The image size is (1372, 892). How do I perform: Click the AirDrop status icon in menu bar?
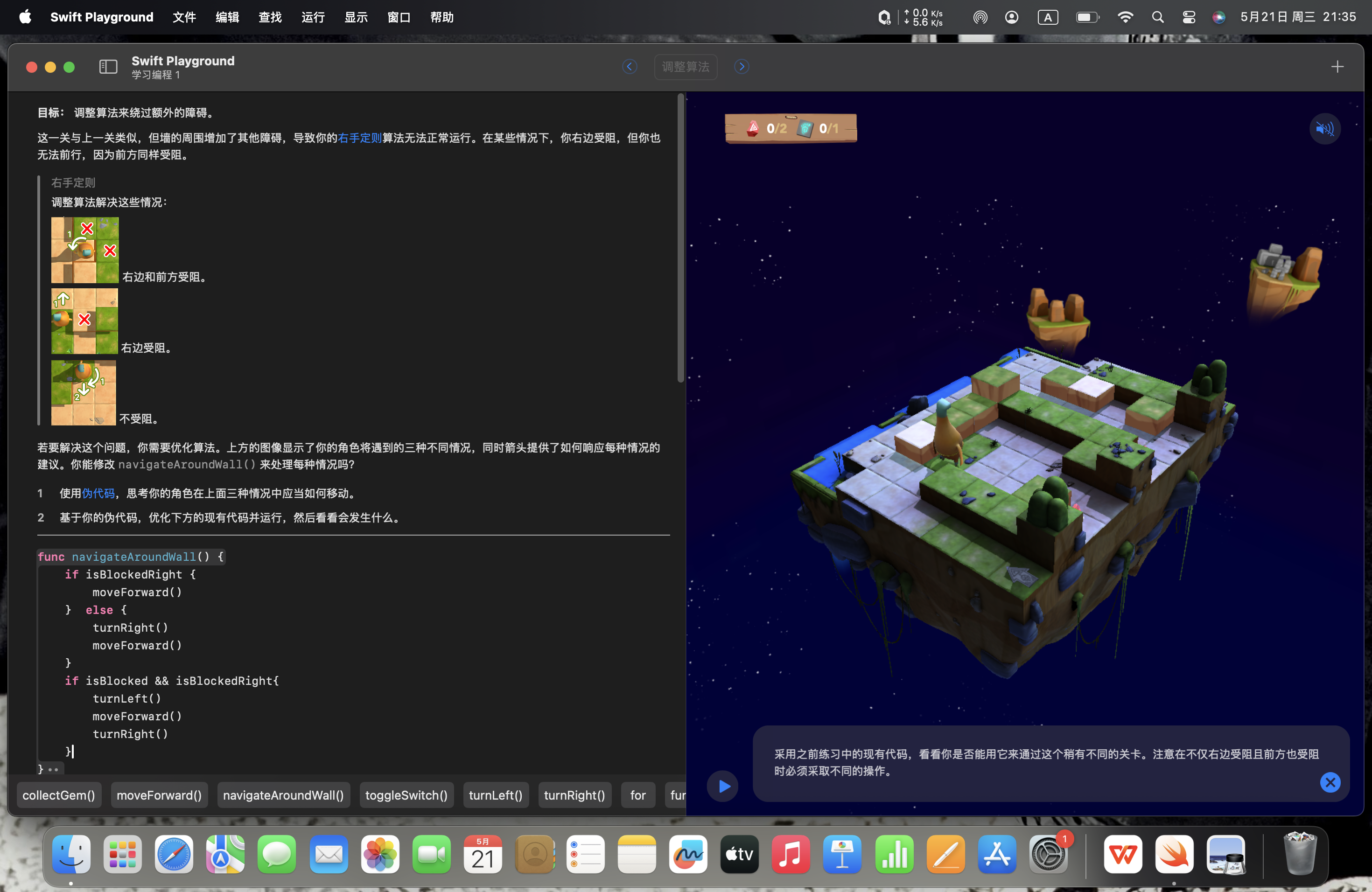(x=980, y=17)
